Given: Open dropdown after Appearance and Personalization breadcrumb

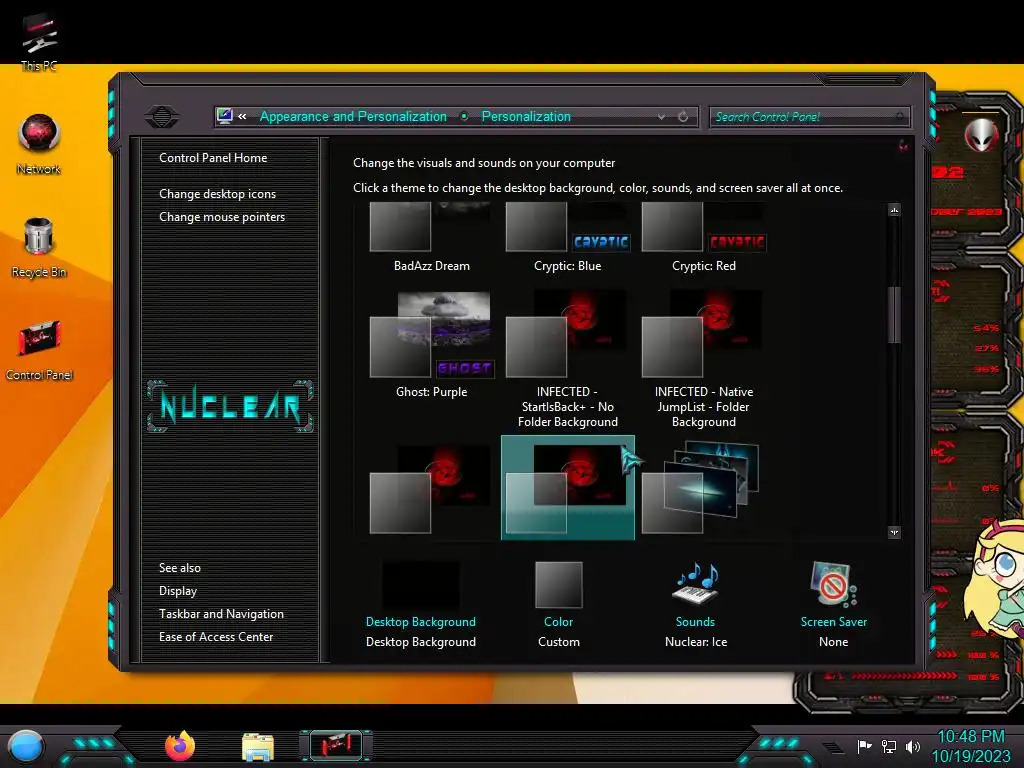Looking at the screenshot, I should (464, 116).
